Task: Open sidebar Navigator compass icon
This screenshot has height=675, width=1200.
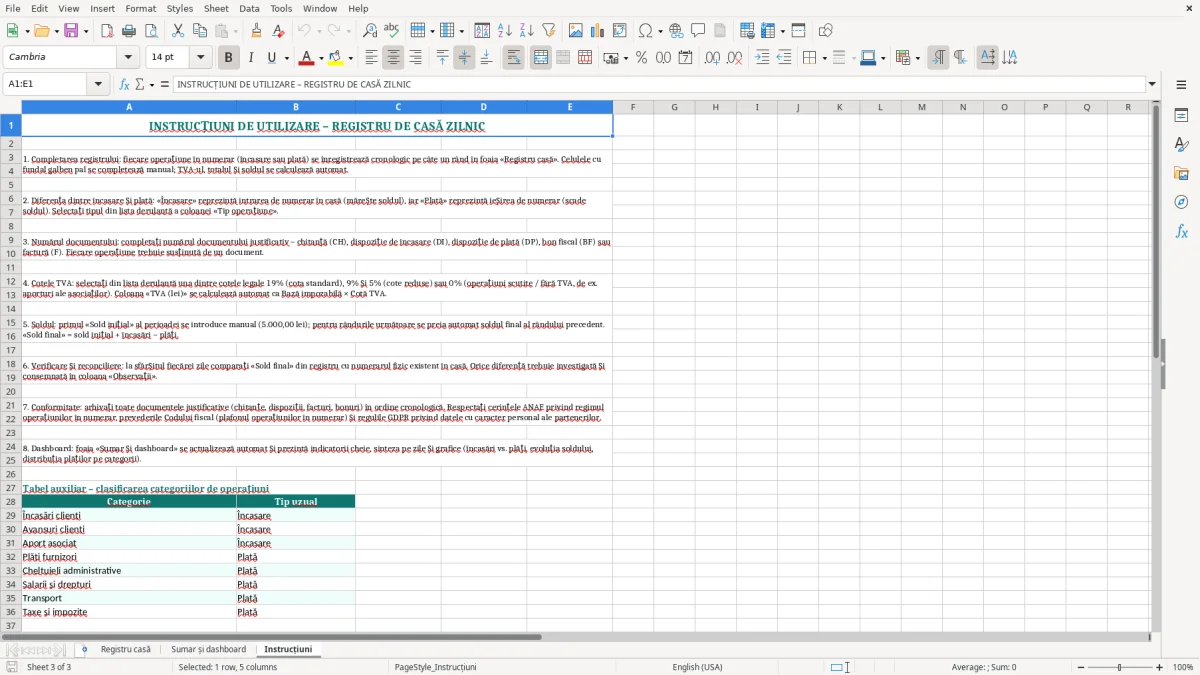Action: (1181, 202)
